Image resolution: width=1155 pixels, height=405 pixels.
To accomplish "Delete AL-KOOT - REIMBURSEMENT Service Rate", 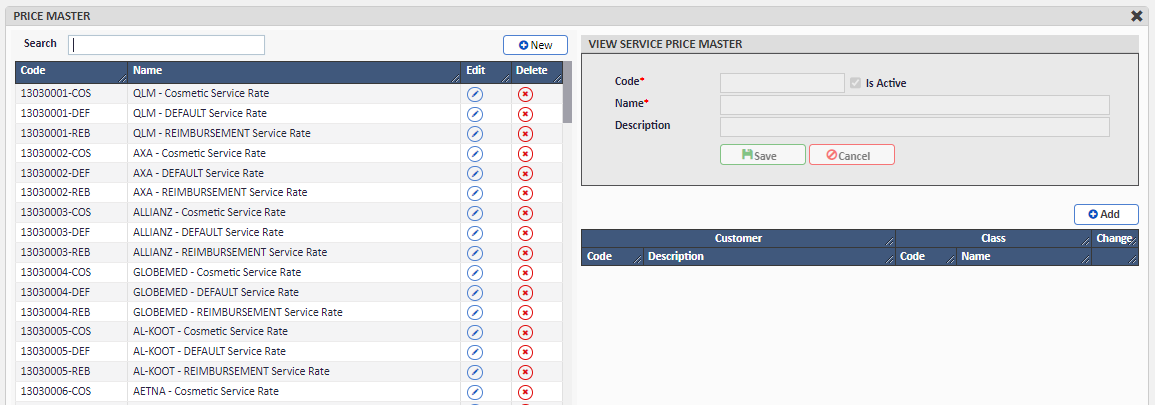I will click(x=525, y=372).
